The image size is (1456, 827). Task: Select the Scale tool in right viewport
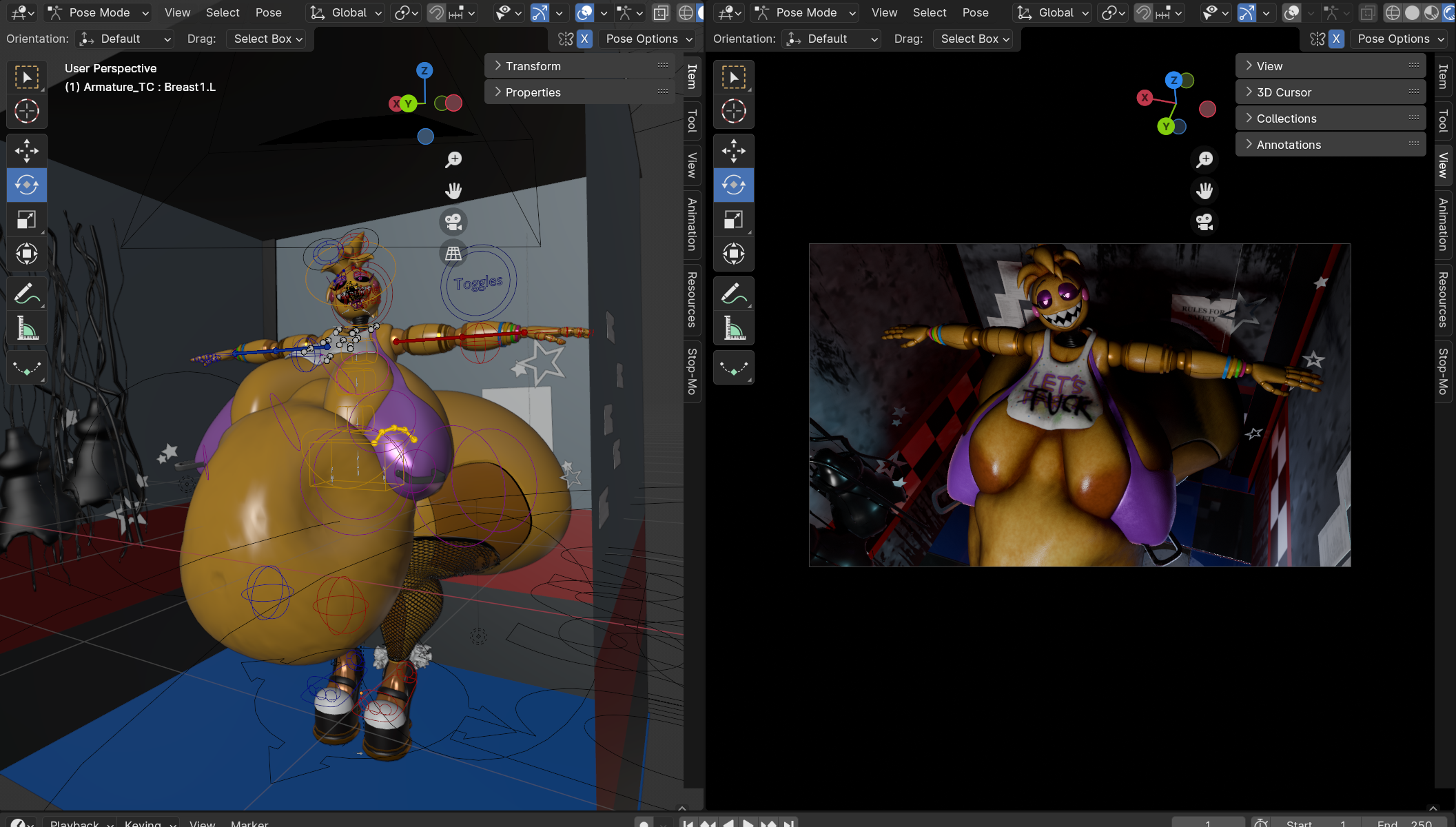(734, 219)
